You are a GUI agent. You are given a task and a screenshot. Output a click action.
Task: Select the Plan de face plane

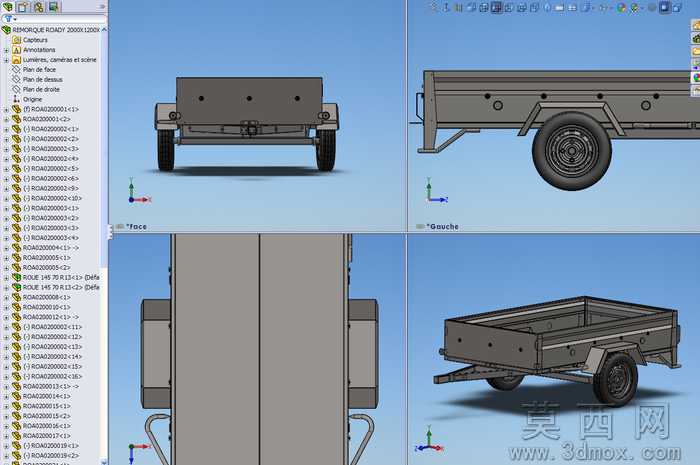coord(39,70)
